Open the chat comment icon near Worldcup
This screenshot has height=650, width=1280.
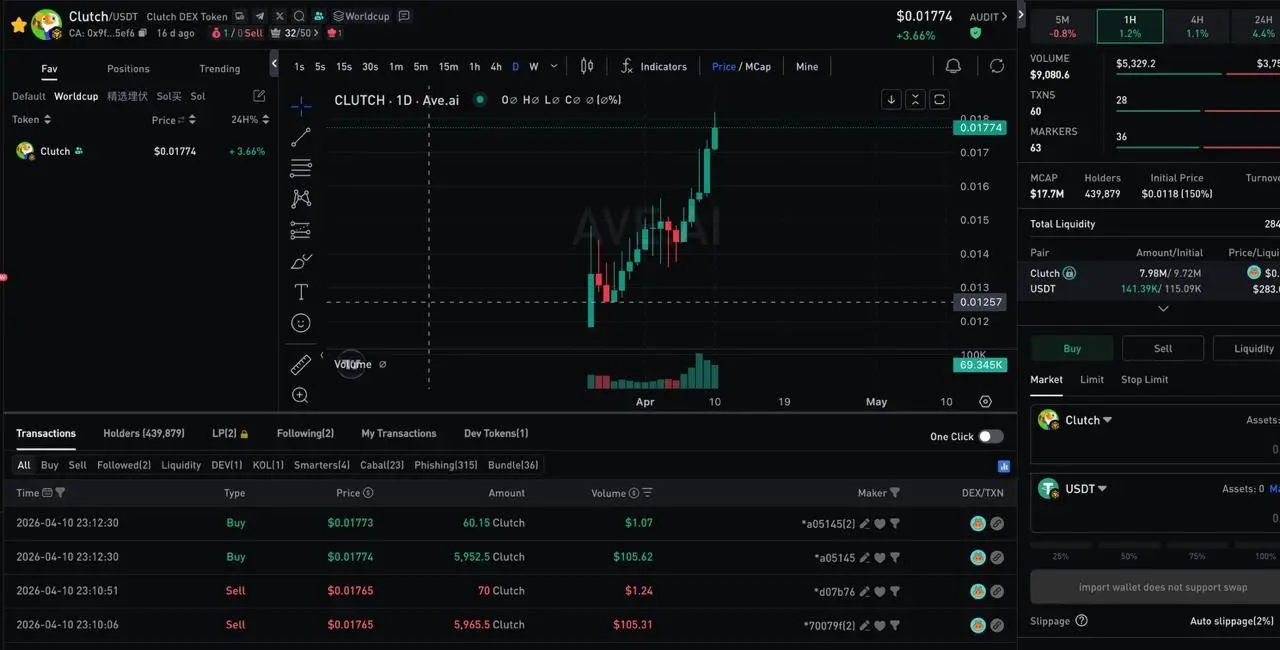pos(404,16)
